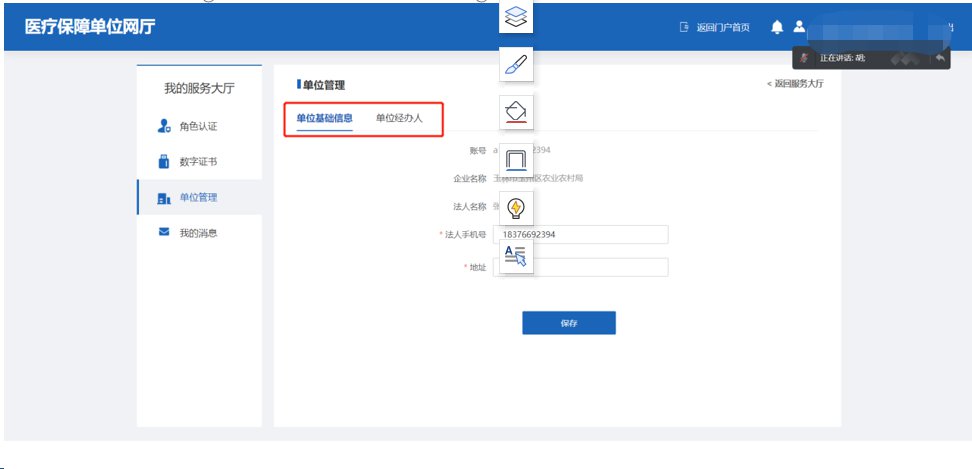This screenshot has width=972, height=469.
Task: Open 我的消息 in the sidebar
Action: 197,233
